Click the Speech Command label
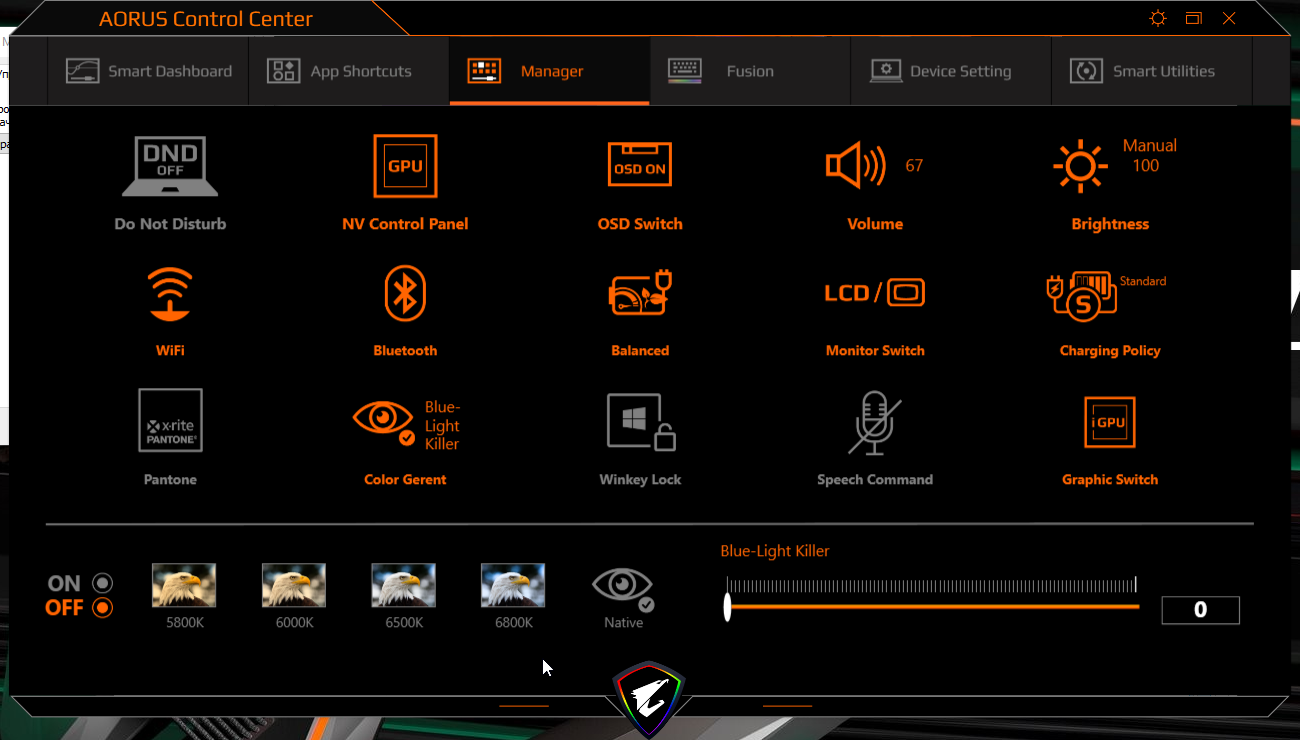1300x740 pixels. pyautogui.click(x=875, y=480)
